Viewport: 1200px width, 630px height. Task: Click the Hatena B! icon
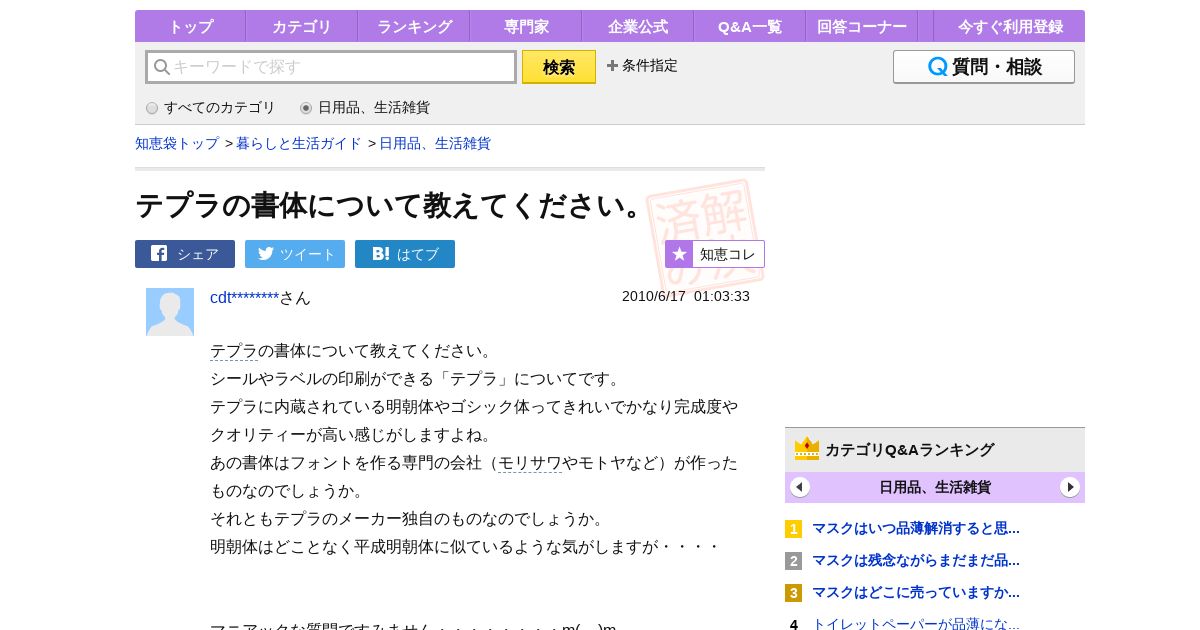[381, 254]
